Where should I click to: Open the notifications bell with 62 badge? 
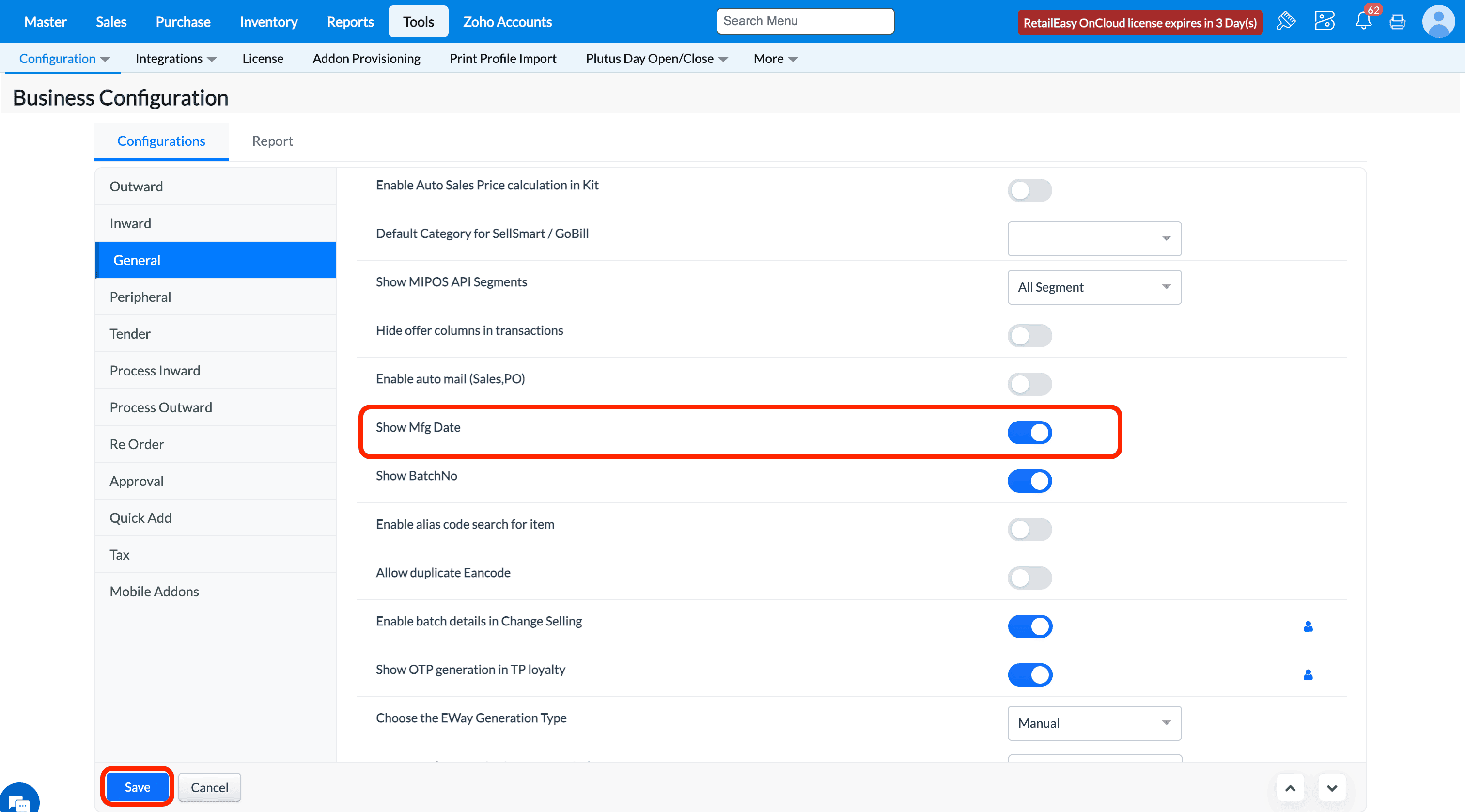[1363, 22]
